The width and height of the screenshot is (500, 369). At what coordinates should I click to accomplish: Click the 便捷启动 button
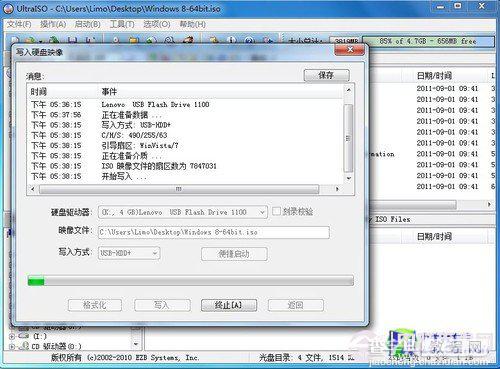[x=234, y=254]
